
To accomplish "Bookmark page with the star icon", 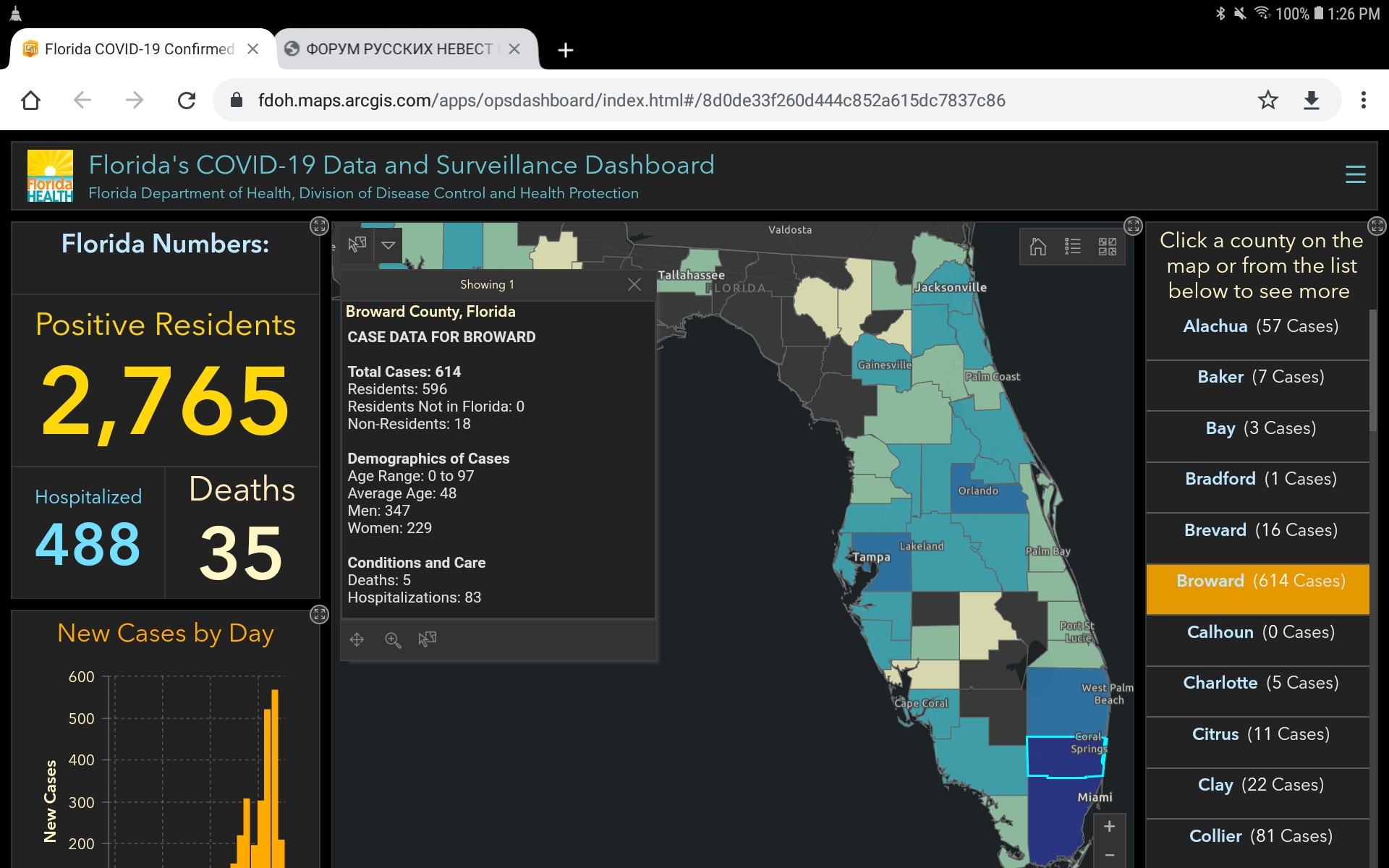I will (1267, 100).
